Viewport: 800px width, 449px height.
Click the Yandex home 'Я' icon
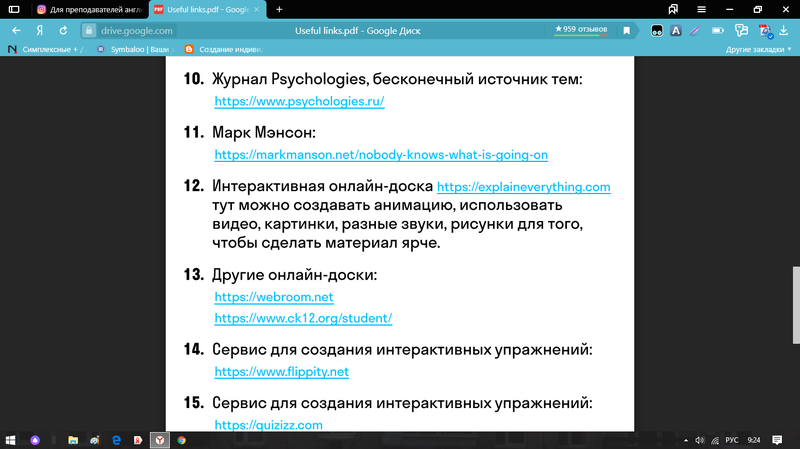40,31
